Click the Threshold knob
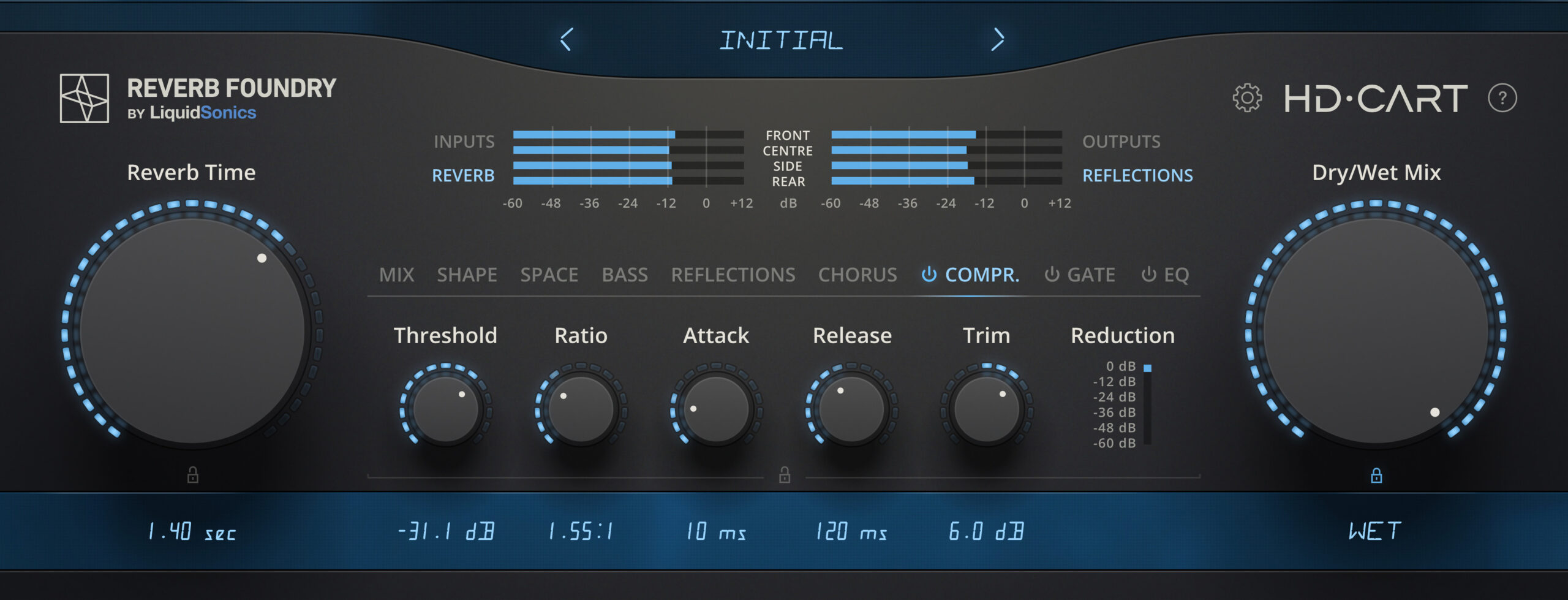This screenshot has height=600, width=1568. coord(445,409)
